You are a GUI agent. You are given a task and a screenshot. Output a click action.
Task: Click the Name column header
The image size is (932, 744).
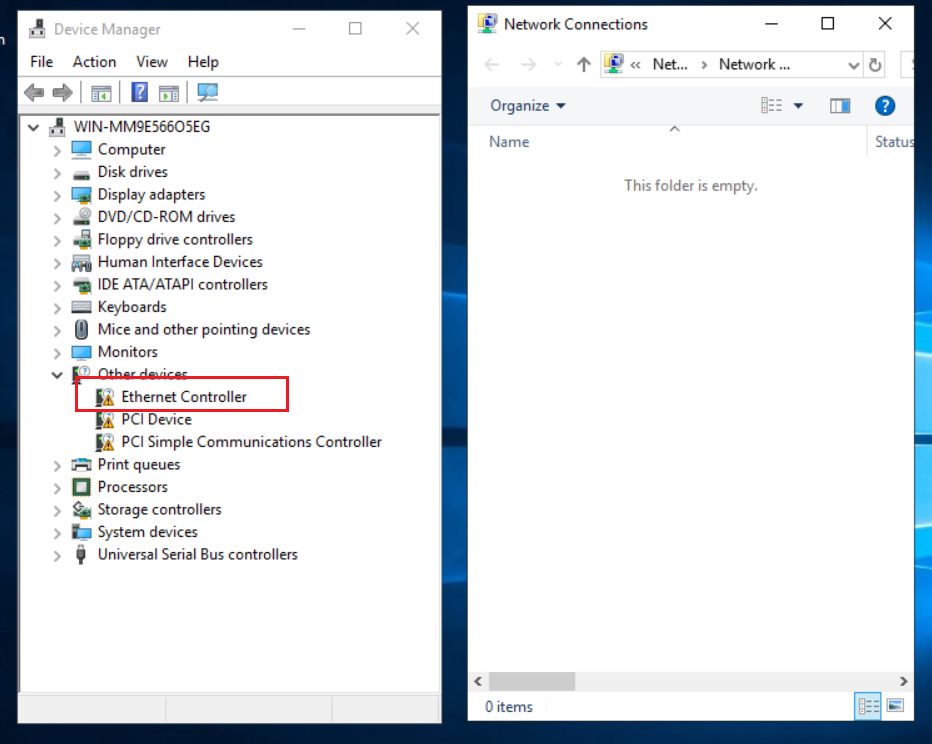509,142
